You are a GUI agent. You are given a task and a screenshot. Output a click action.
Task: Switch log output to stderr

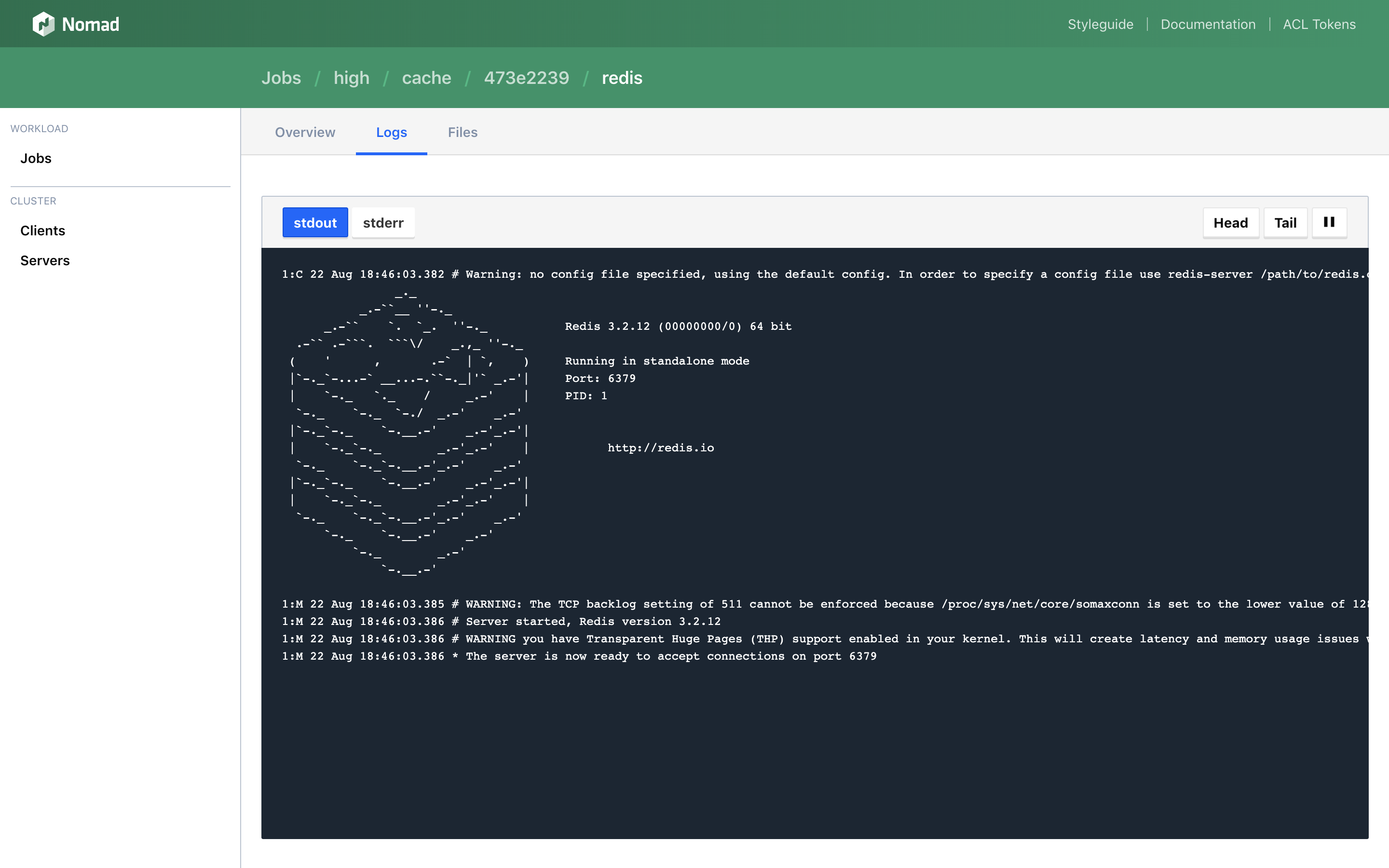click(x=383, y=223)
